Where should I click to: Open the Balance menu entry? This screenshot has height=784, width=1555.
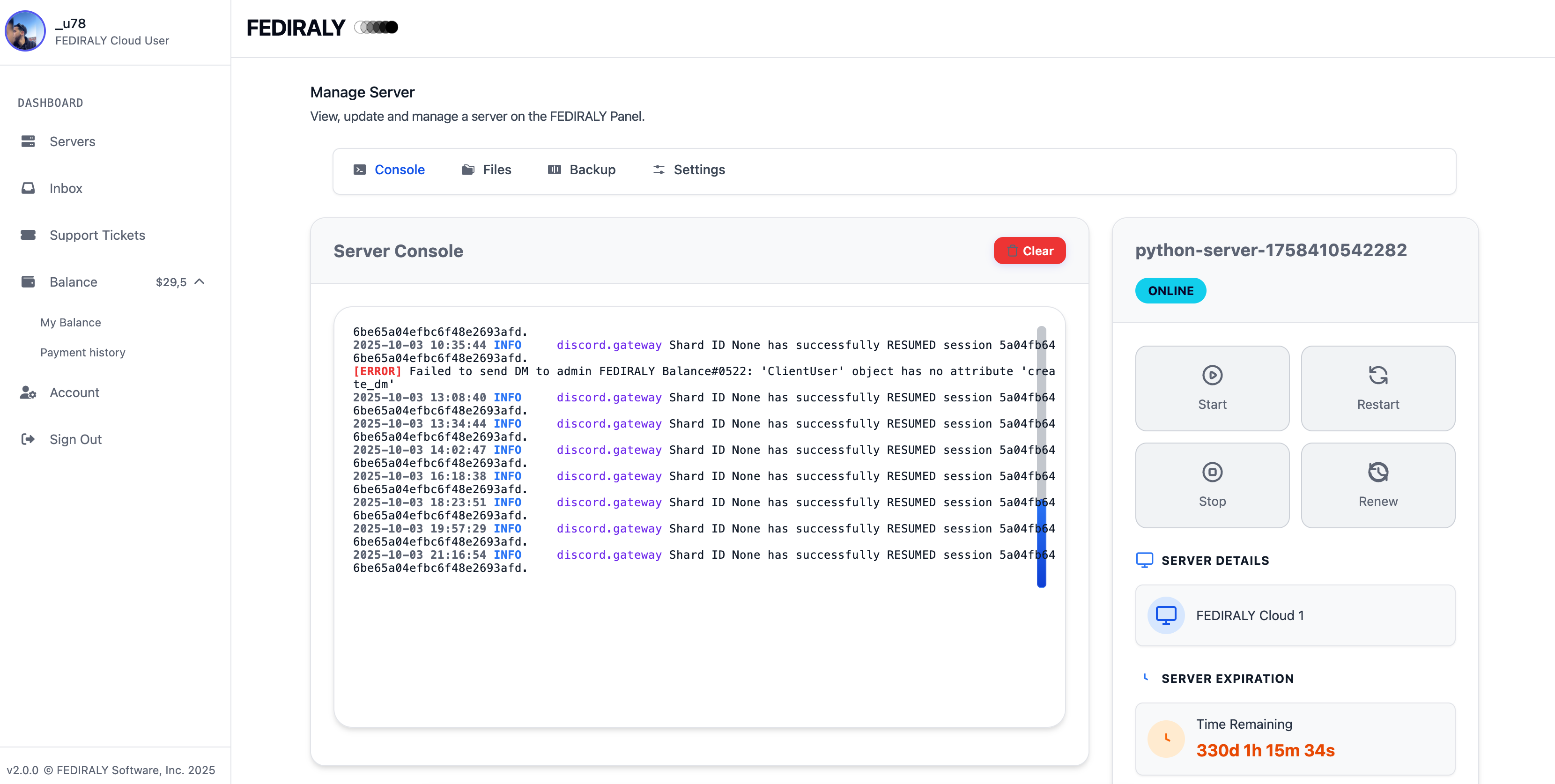click(73, 282)
